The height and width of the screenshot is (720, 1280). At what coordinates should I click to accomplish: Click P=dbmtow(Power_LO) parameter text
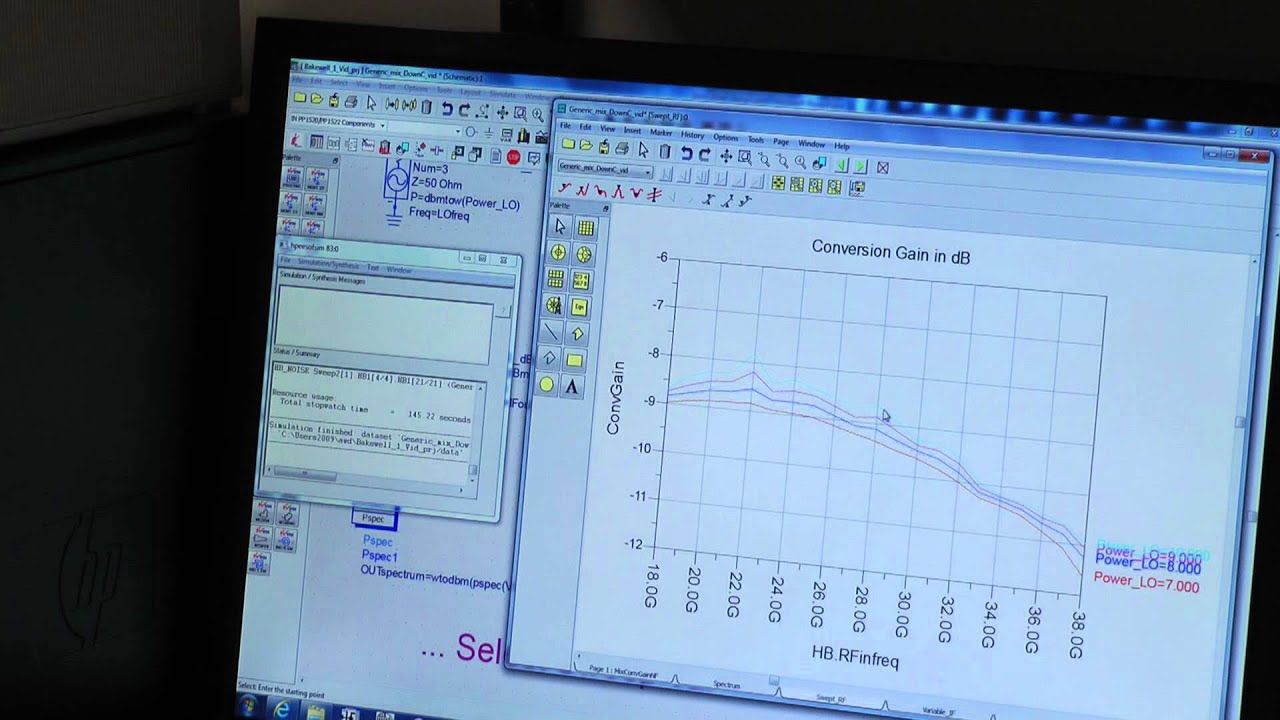coord(464,202)
